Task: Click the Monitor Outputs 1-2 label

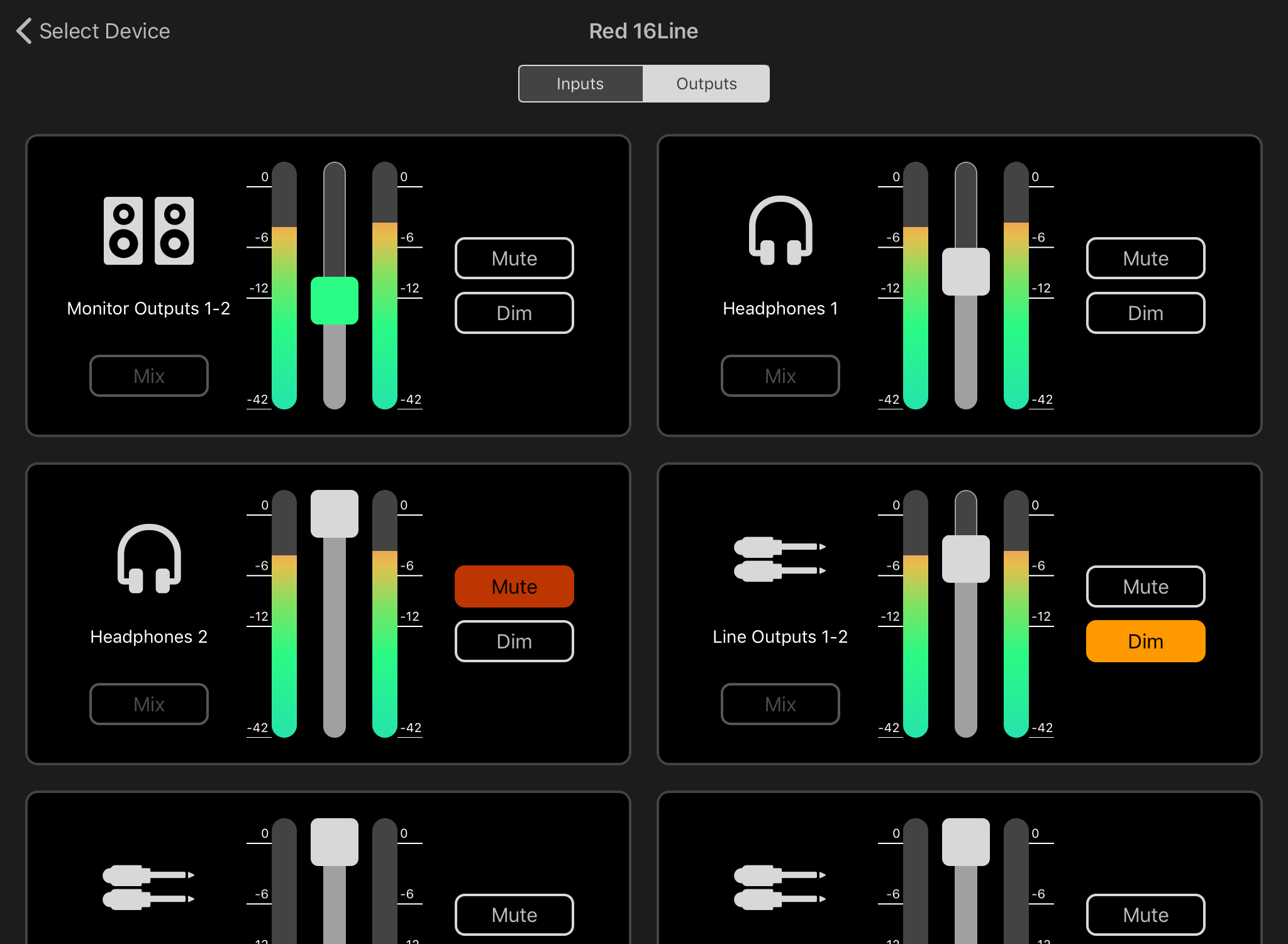Action: pyautogui.click(x=148, y=308)
